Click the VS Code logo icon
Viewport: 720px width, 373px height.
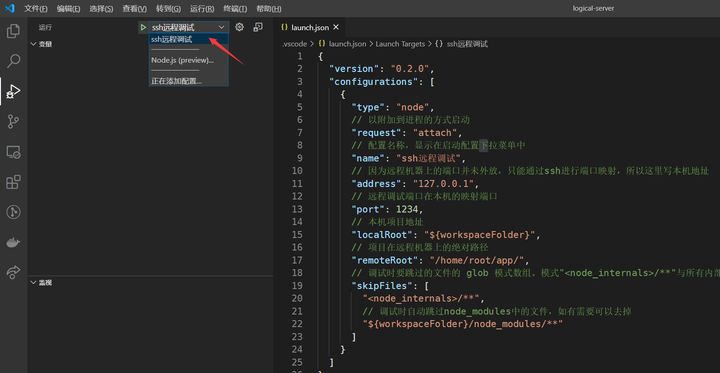[10, 8]
